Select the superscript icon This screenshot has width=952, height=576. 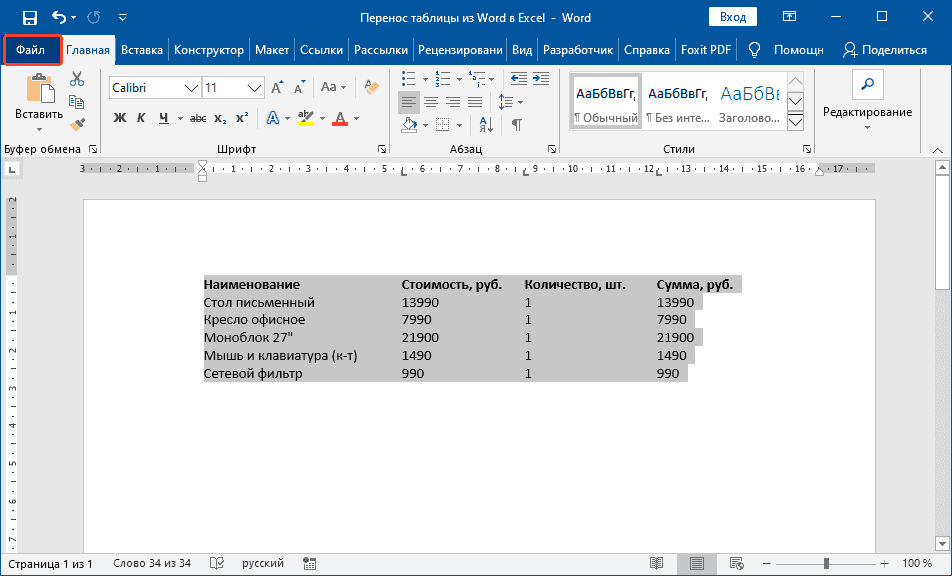241,118
